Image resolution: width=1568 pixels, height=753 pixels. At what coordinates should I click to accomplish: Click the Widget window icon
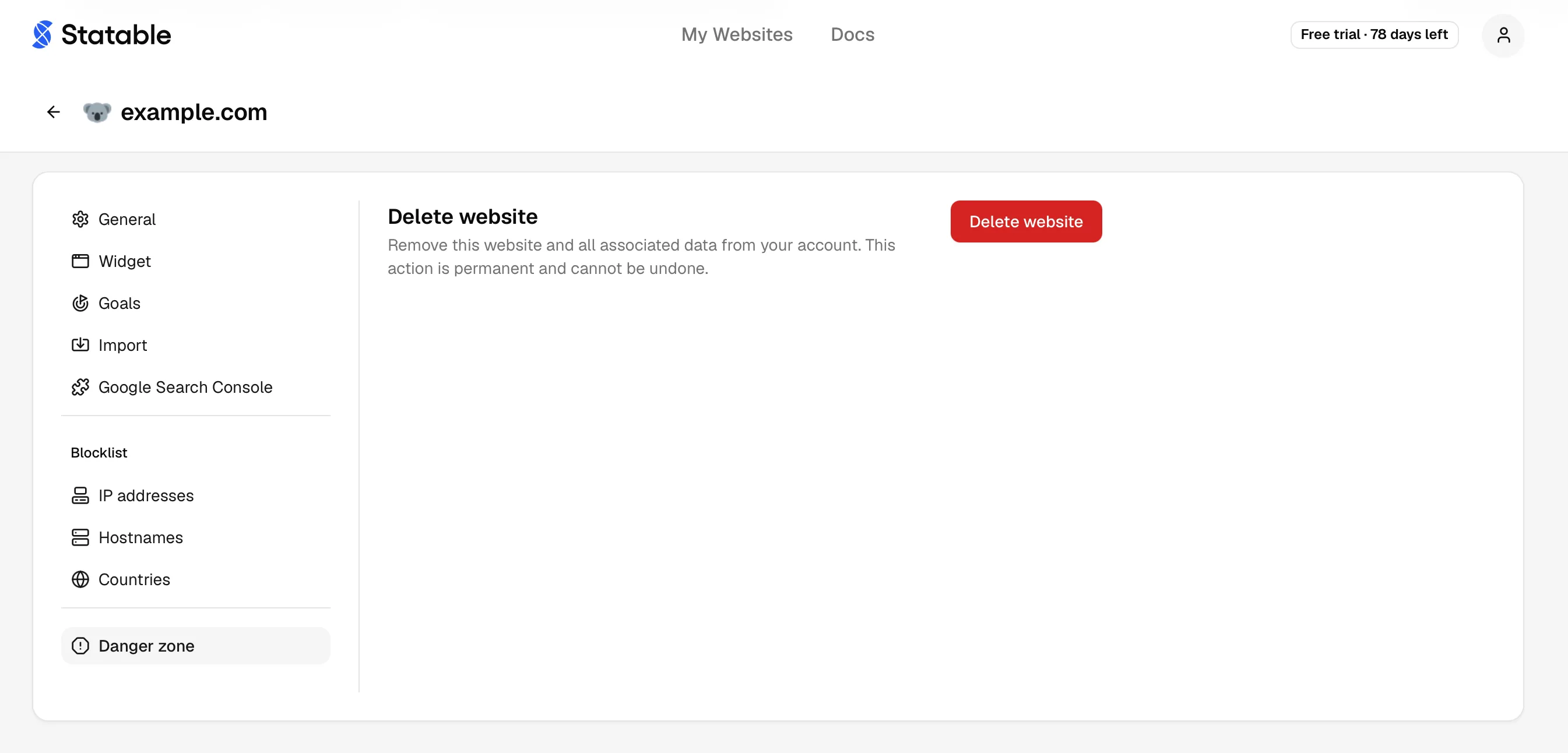pos(80,261)
